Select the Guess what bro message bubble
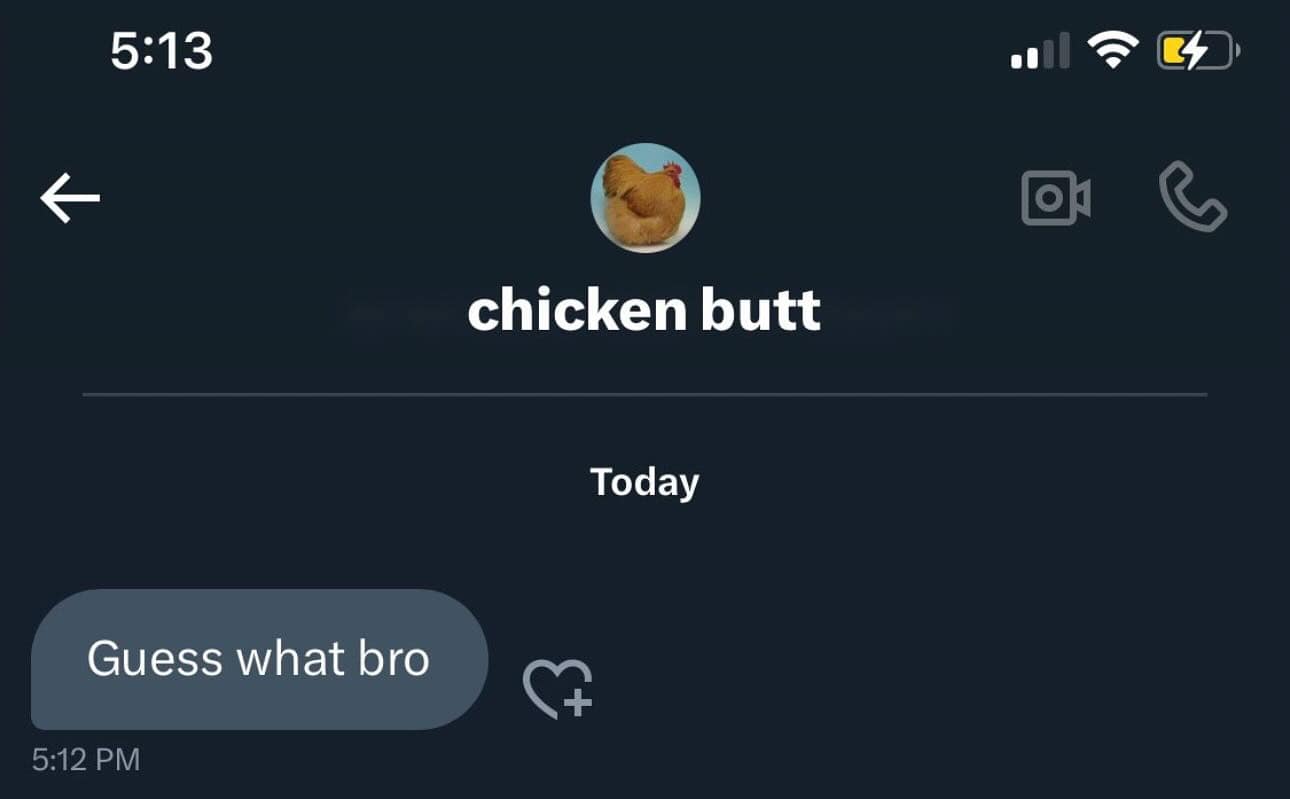 click(260, 658)
